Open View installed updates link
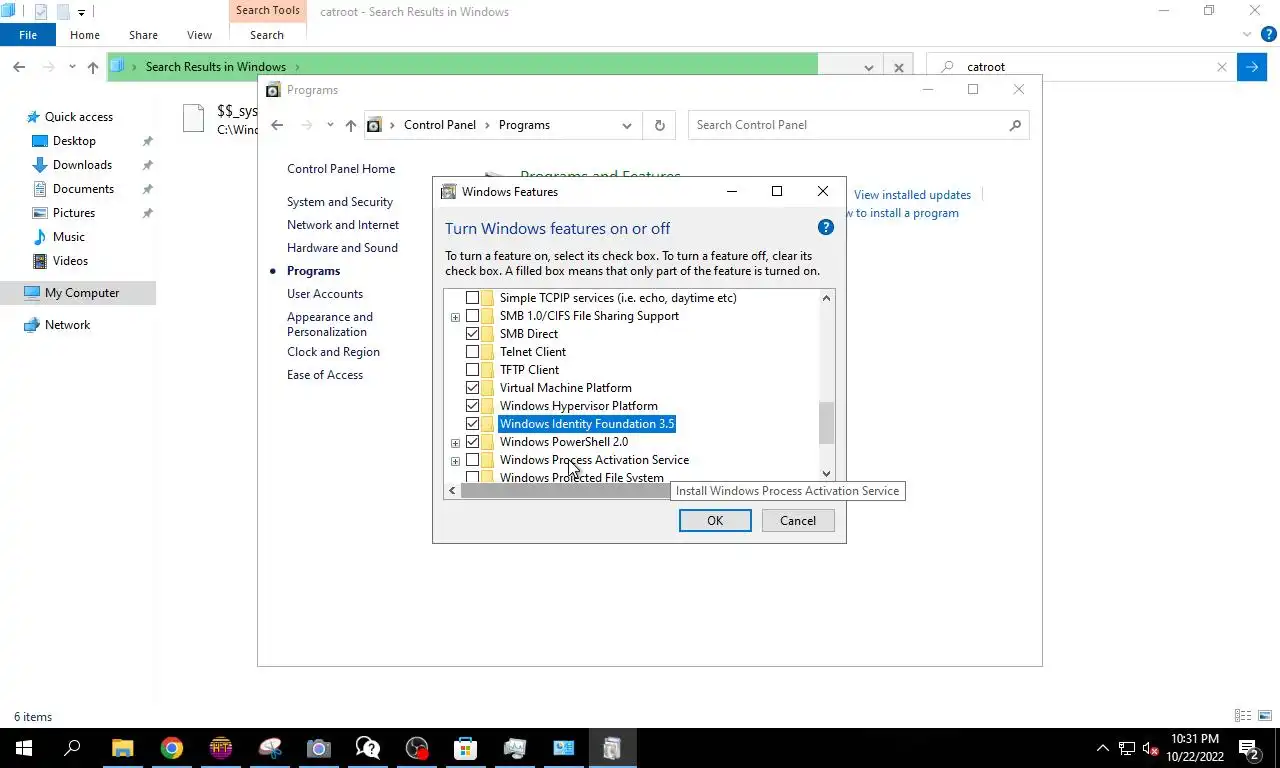The width and height of the screenshot is (1280, 768). click(x=912, y=195)
